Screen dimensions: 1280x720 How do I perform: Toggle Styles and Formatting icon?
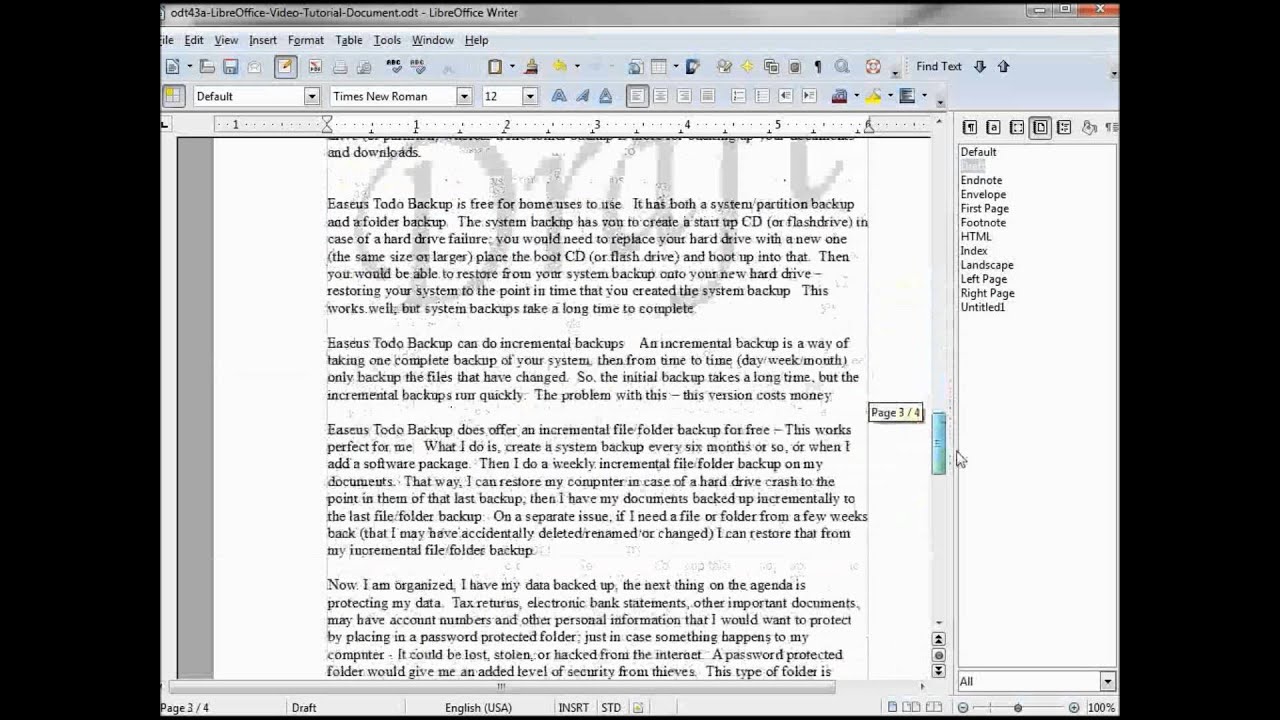click(x=173, y=96)
